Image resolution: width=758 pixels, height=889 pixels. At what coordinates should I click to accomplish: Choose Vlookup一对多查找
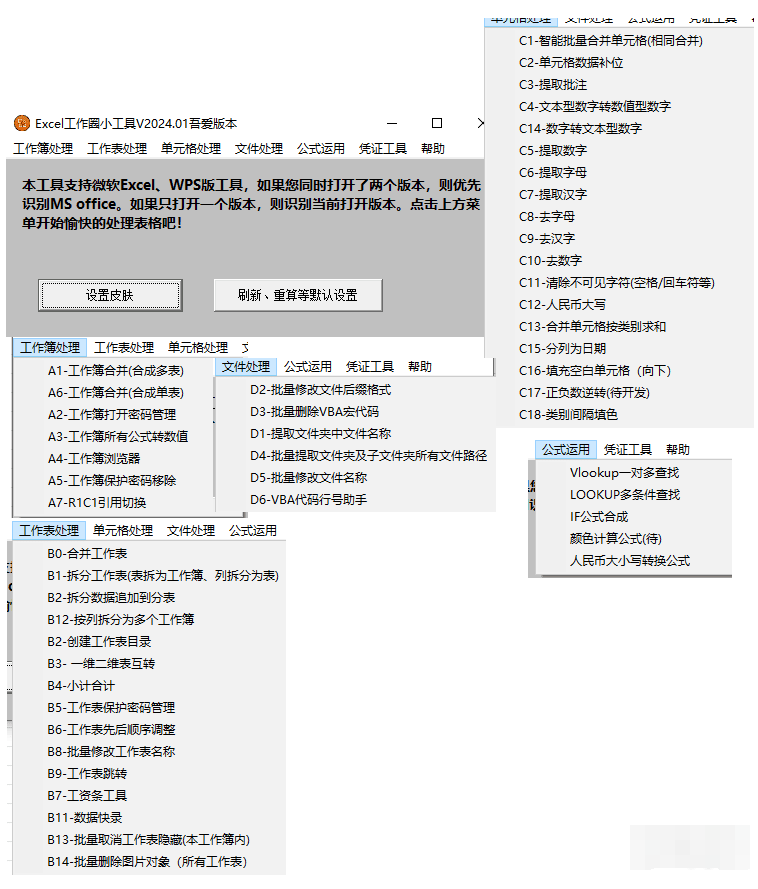click(x=624, y=473)
